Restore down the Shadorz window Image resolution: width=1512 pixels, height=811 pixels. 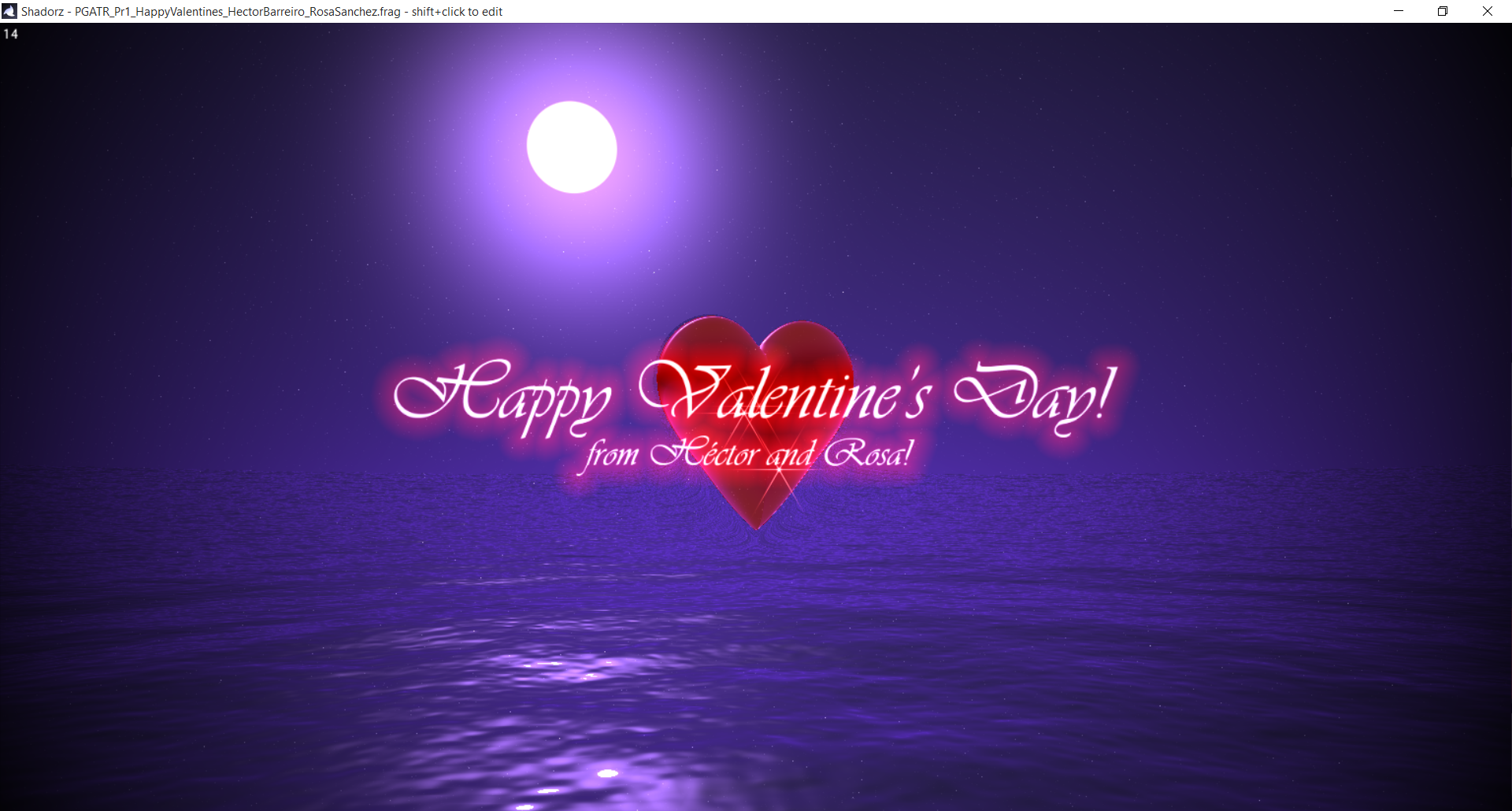(1443, 11)
